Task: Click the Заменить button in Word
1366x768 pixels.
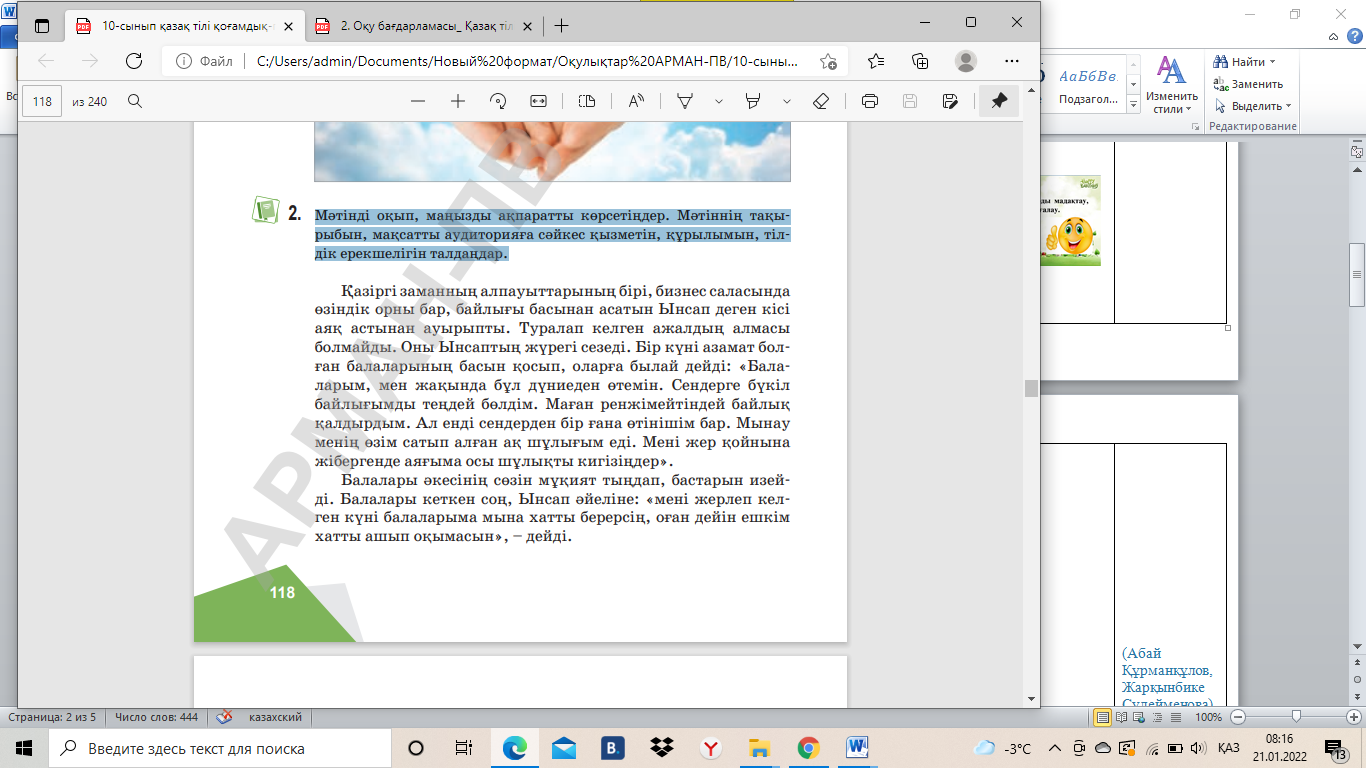Action: click(1249, 84)
